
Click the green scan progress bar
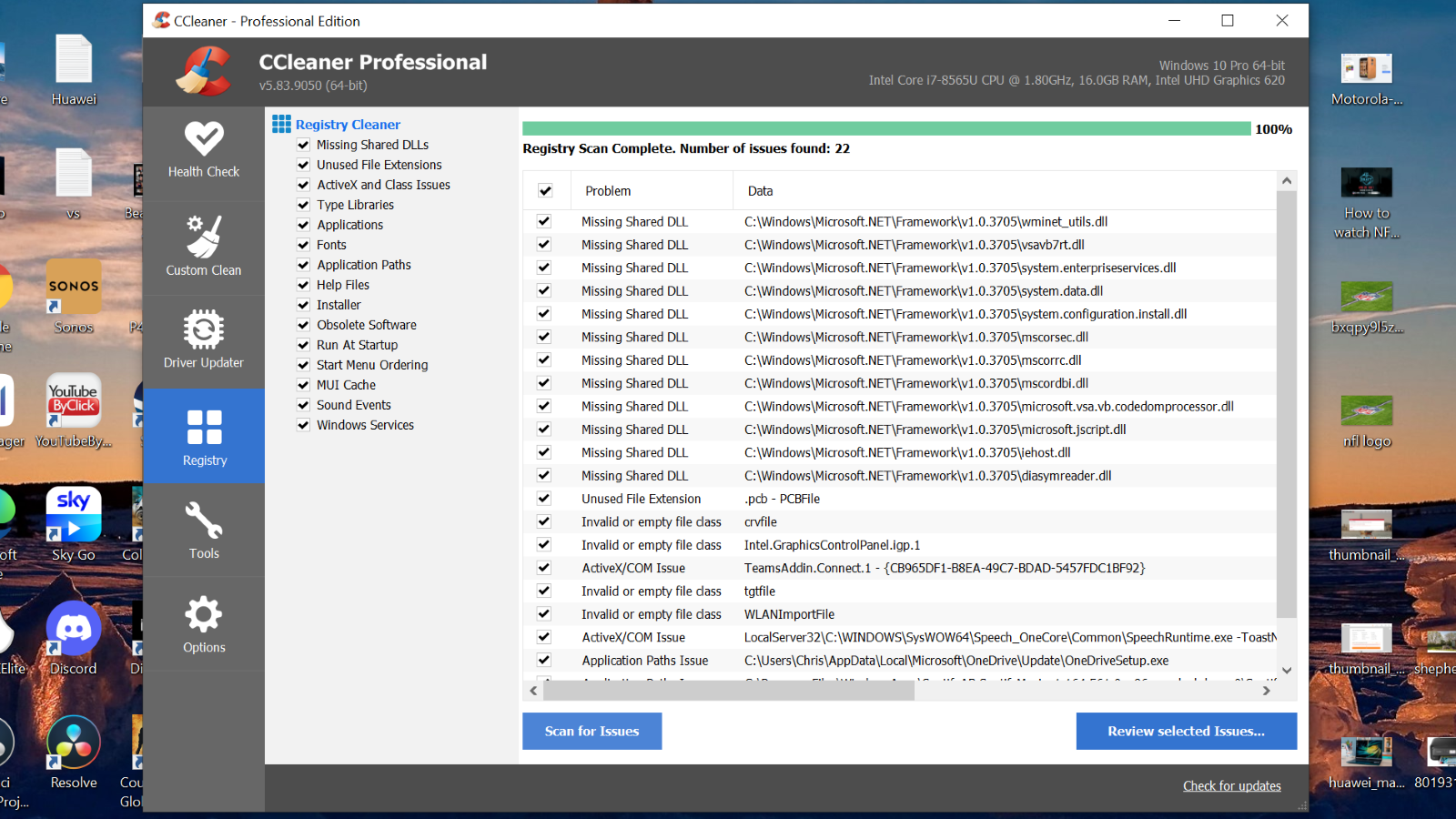tap(886, 129)
